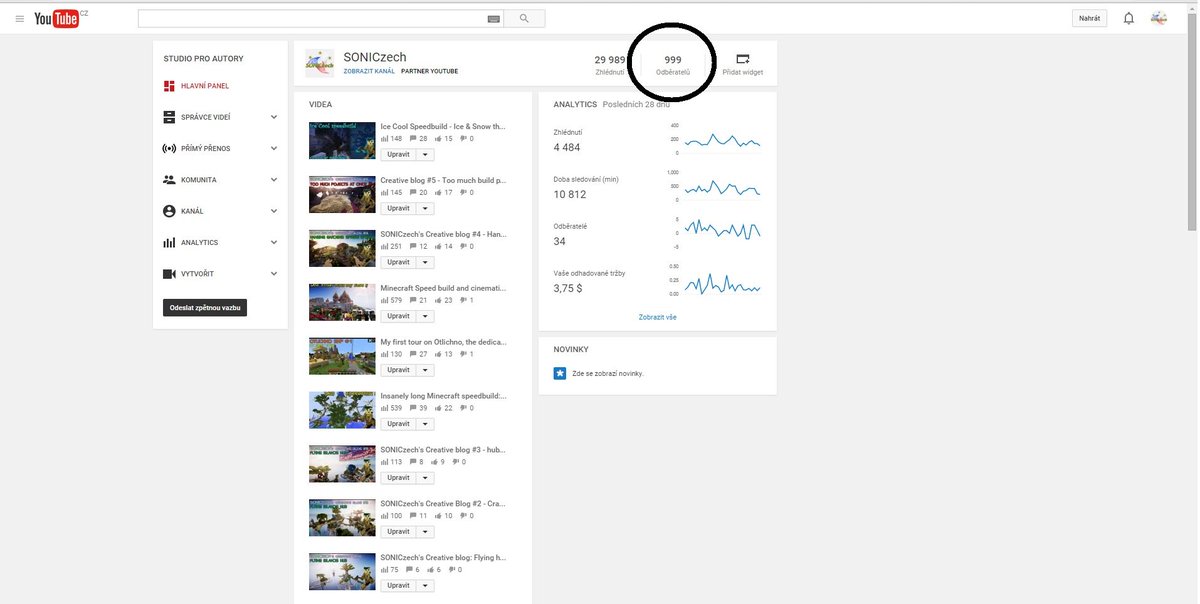Expand Kanál submenu chevron
The image size is (1200, 604).
pos(274,211)
